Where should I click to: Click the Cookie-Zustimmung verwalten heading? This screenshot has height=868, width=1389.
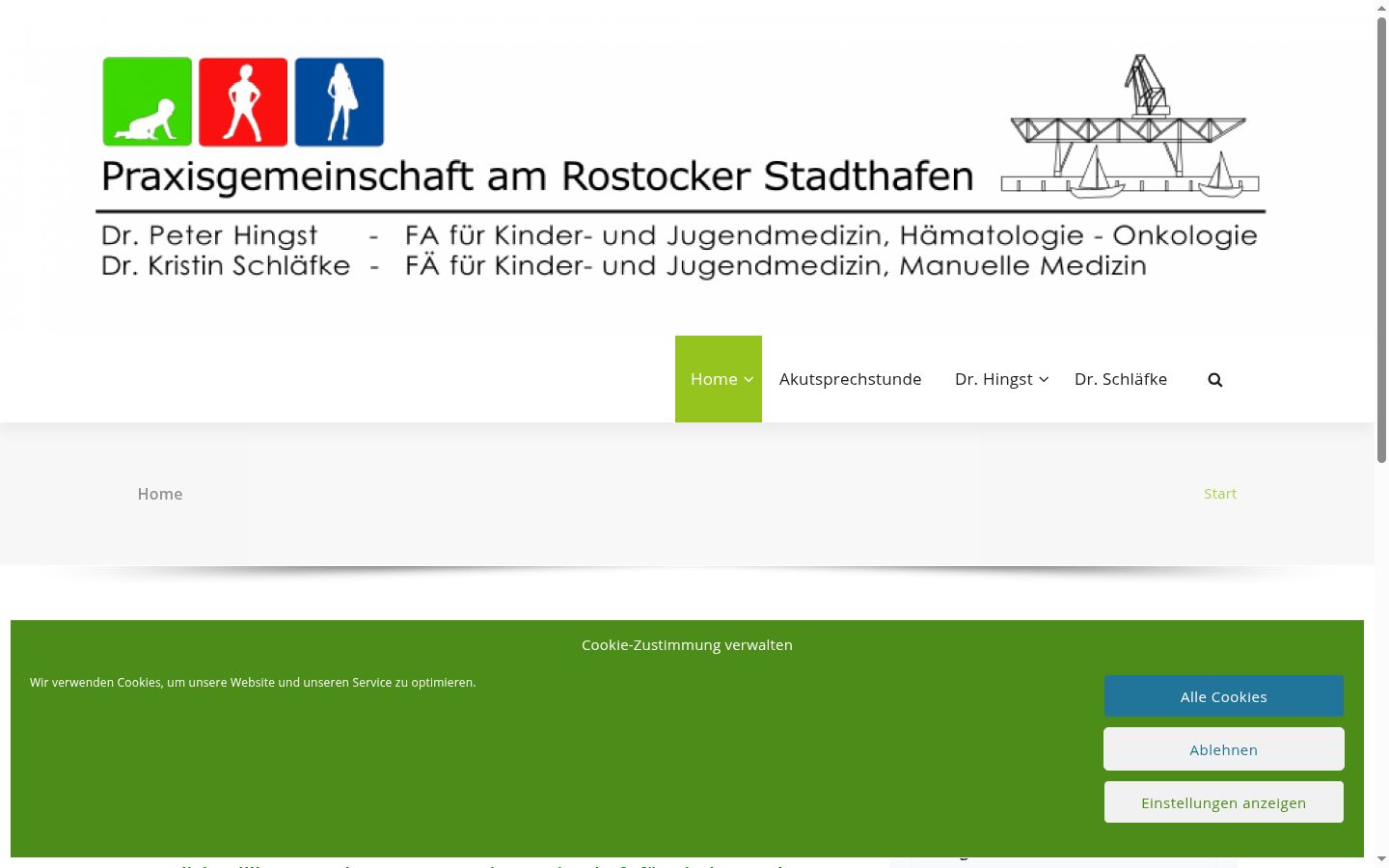[x=687, y=645]
